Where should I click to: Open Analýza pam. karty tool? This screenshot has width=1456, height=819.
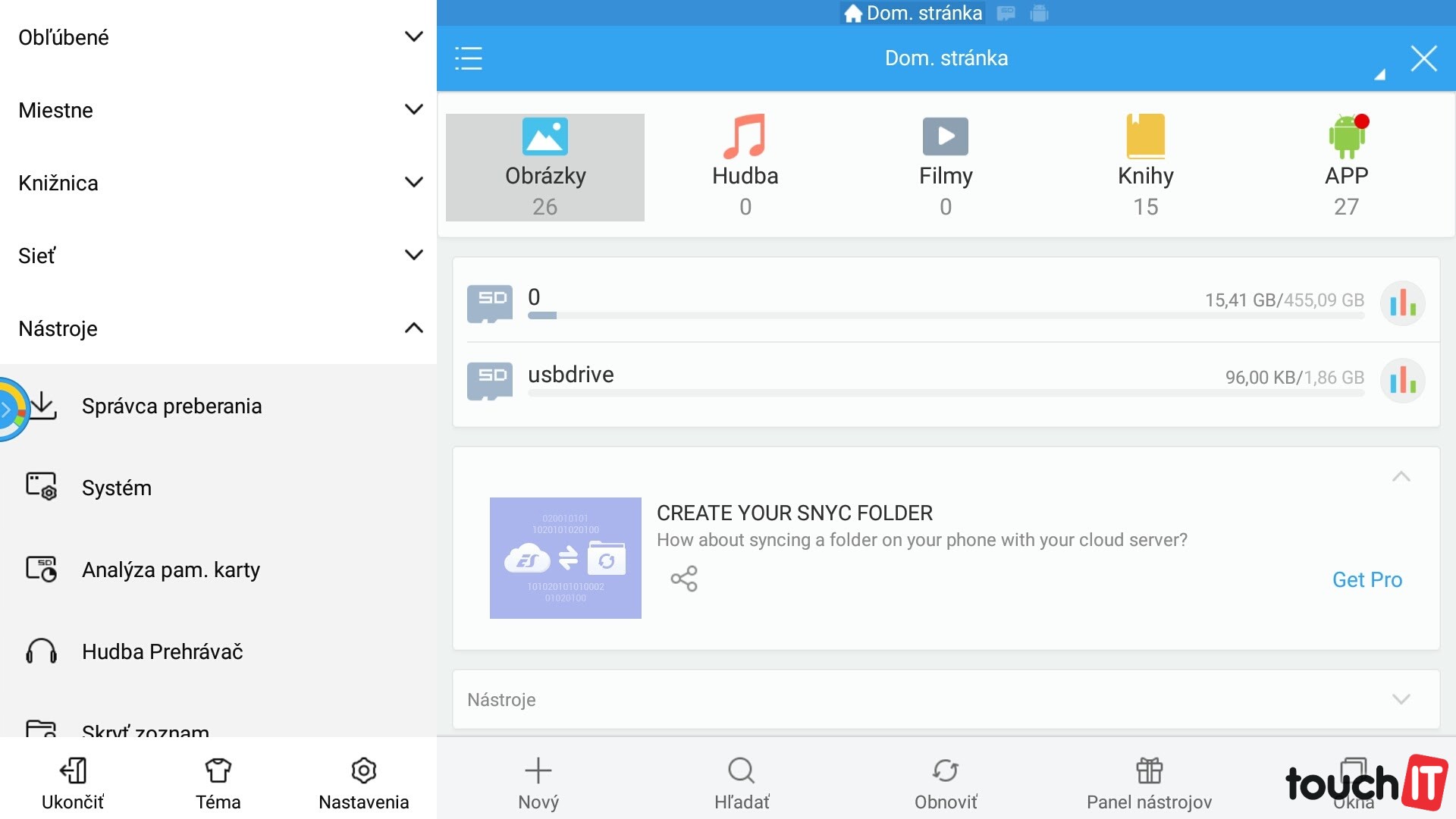[x=171, y=570]
